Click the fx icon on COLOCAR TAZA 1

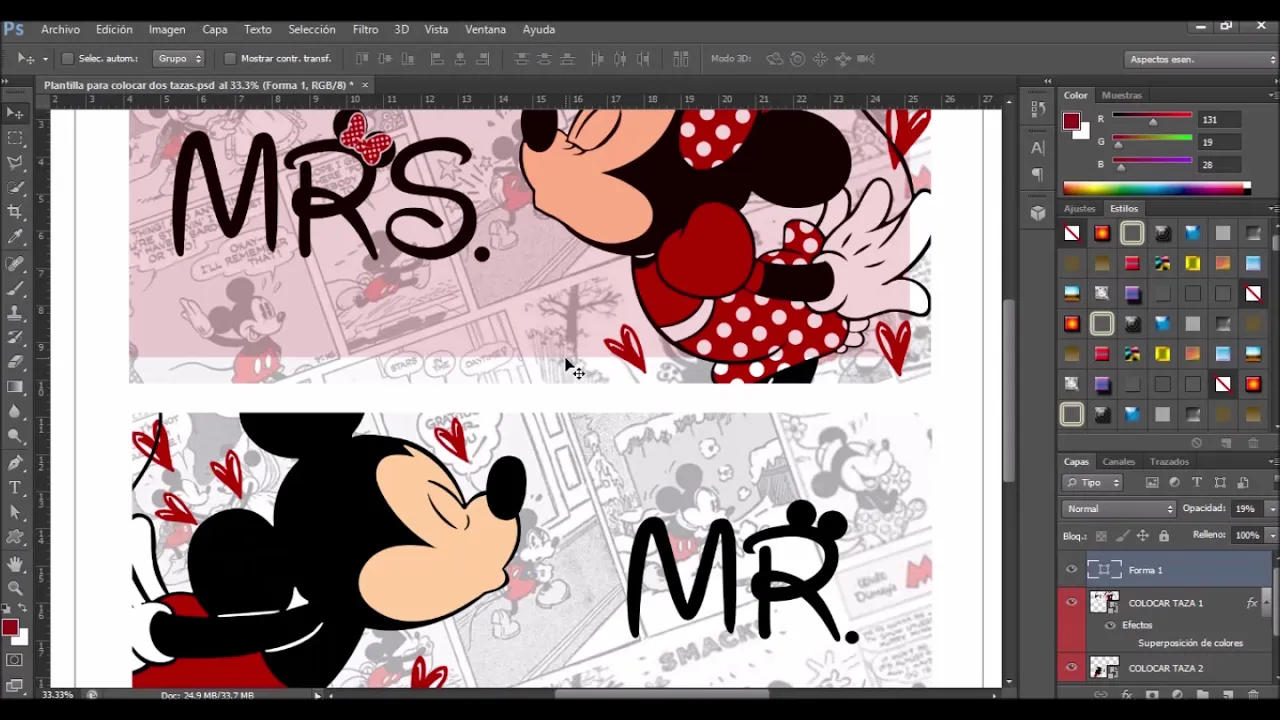pos(1251,603)
